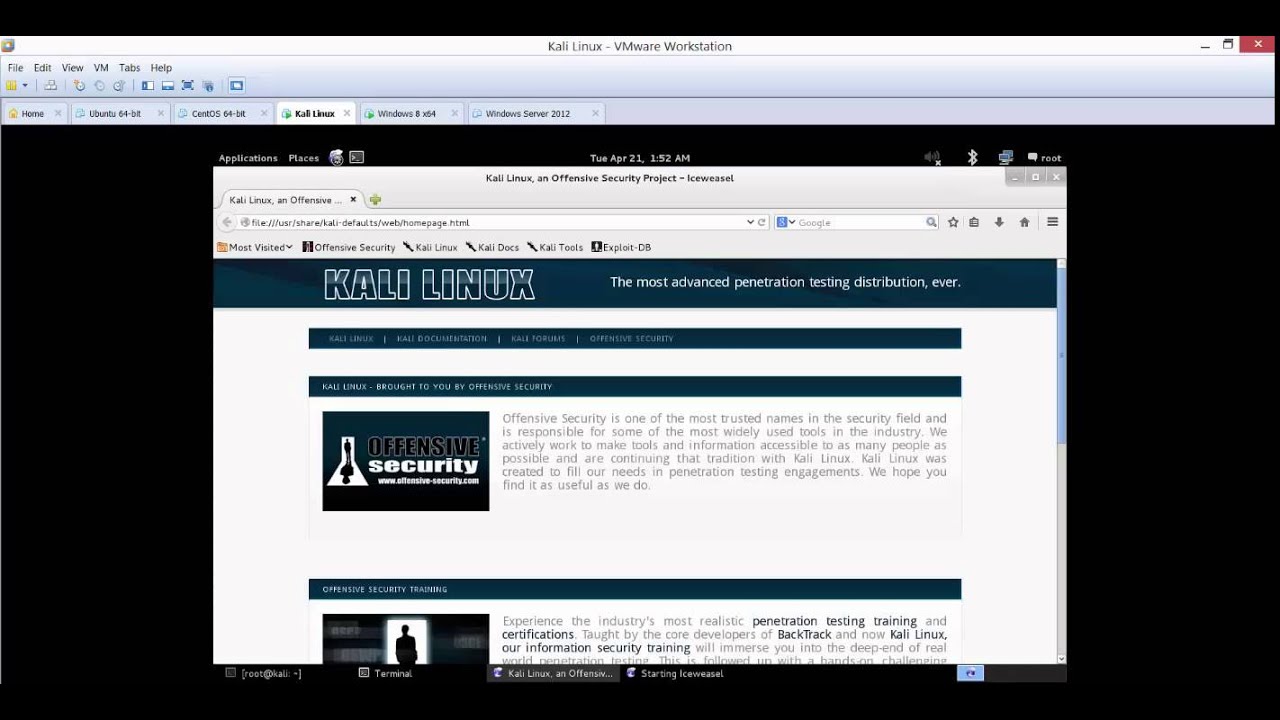Viewport: 1280px width, 720px height.
Task: Click KALI FORUMS in the page navigation bar
Action: (x=538, y=339)
